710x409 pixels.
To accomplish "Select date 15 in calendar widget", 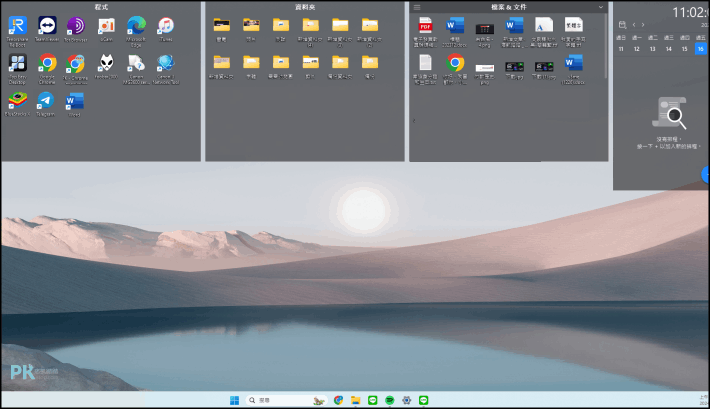I will click(684, 49).
